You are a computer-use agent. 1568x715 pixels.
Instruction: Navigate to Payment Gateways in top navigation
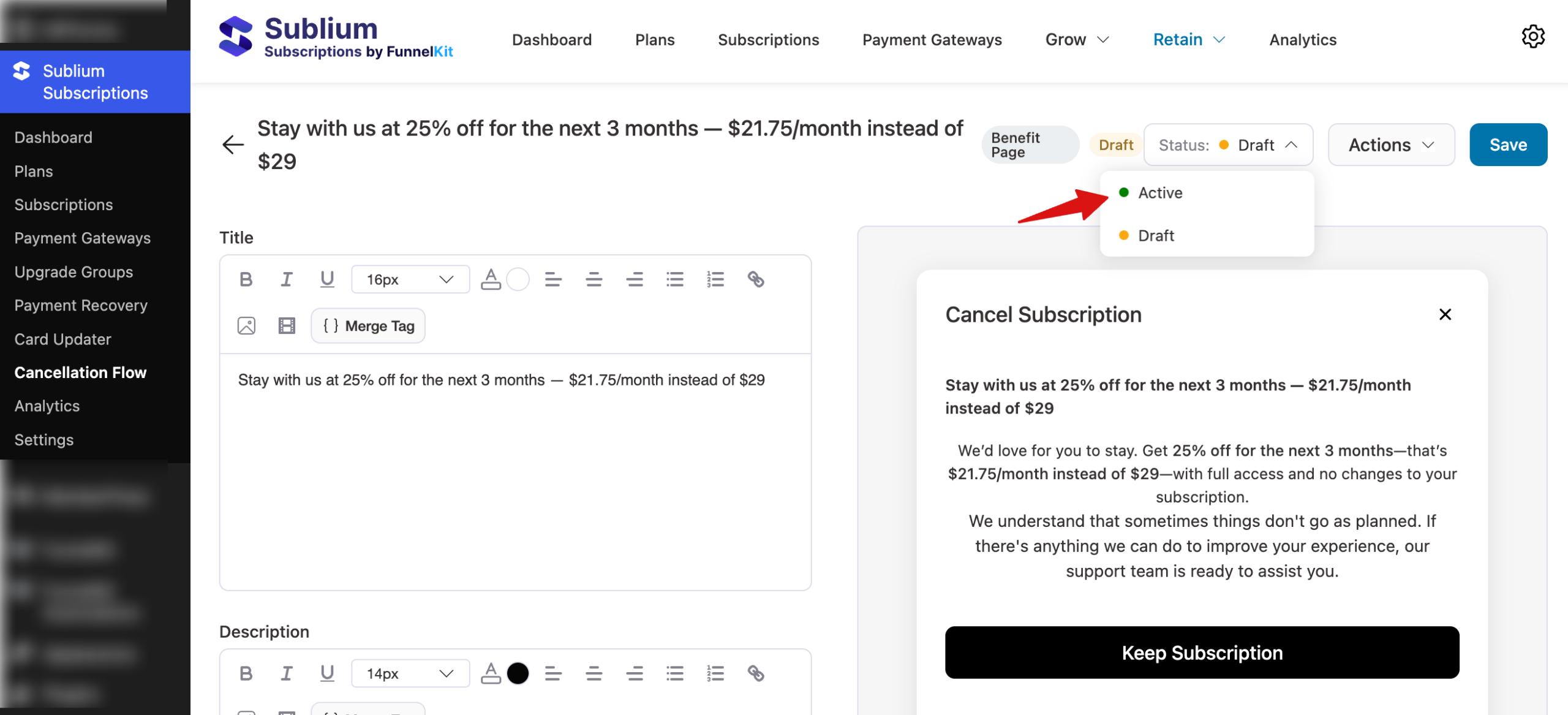point(932,39)
